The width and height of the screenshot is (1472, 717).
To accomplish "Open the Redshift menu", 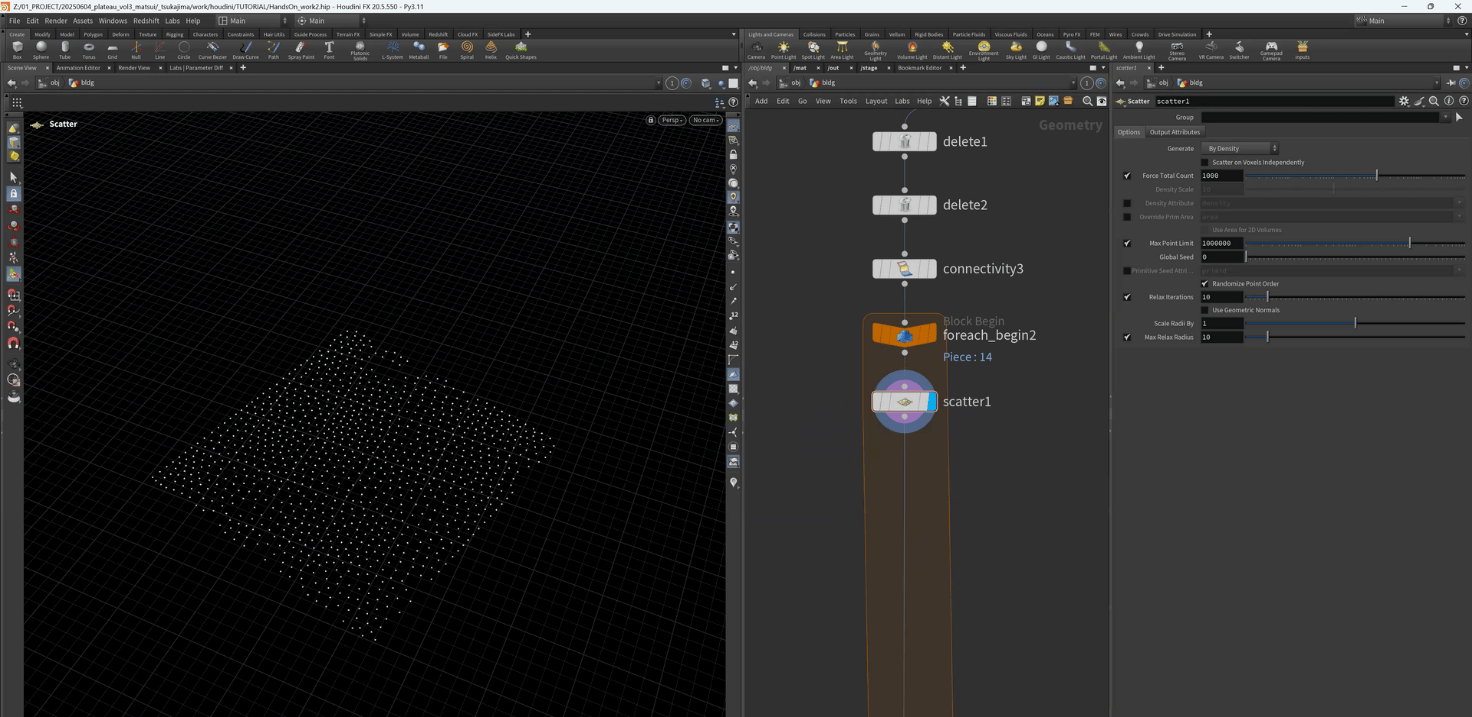I will coord(146,20).
